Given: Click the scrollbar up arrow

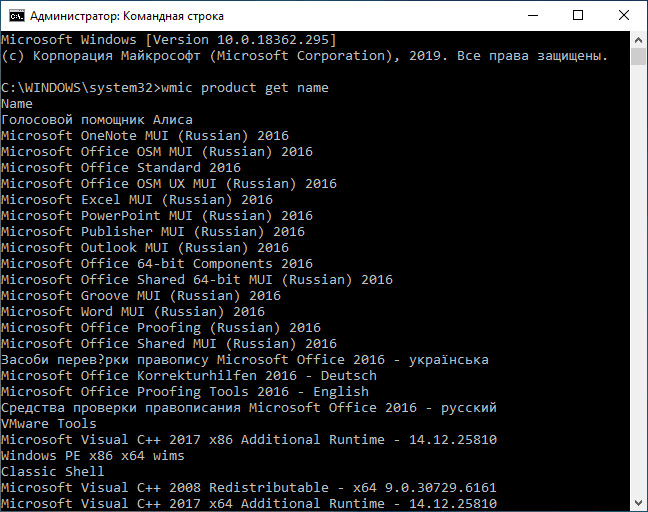Looking at the screenshot, I should [638, 40].
